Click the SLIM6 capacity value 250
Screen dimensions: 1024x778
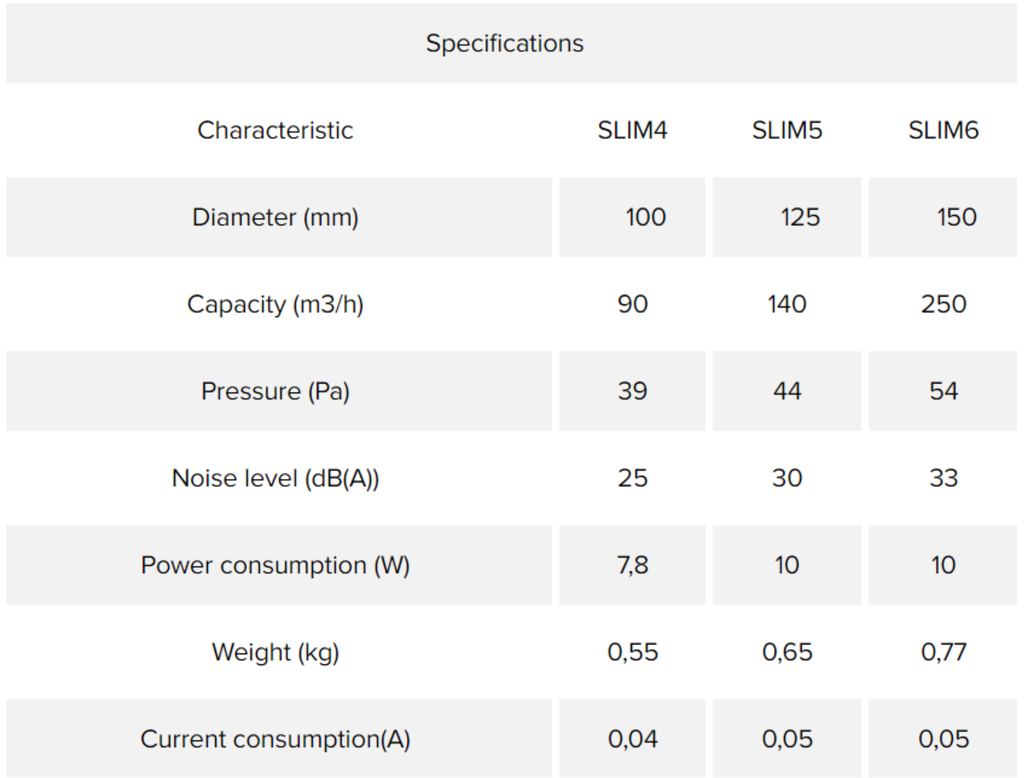pyautogui.click(x=943, y=304)
